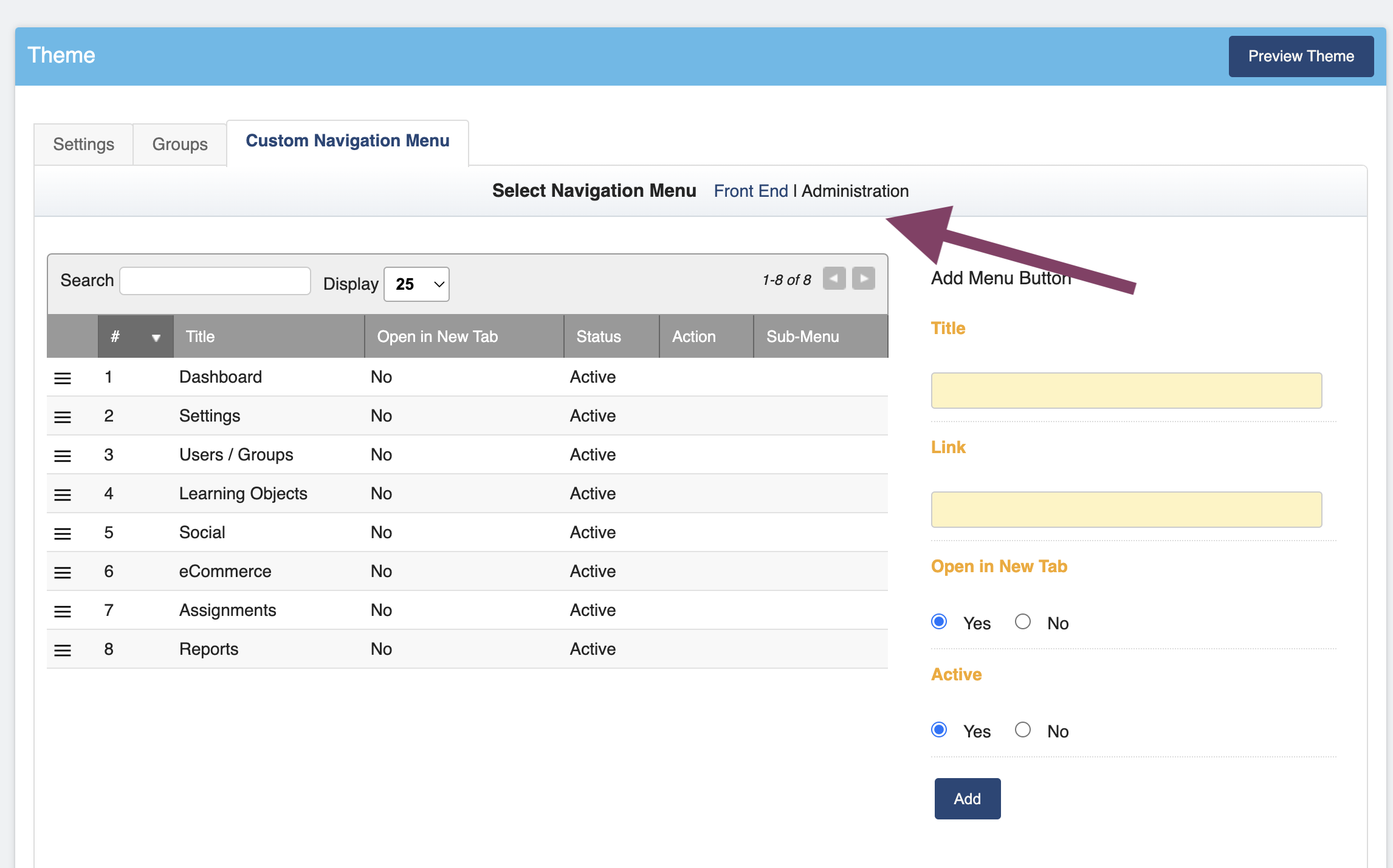This screenshot has height=868, width=1393.
Task: Select the Custom Navigation Menu tab
Action: coord(348,141)
